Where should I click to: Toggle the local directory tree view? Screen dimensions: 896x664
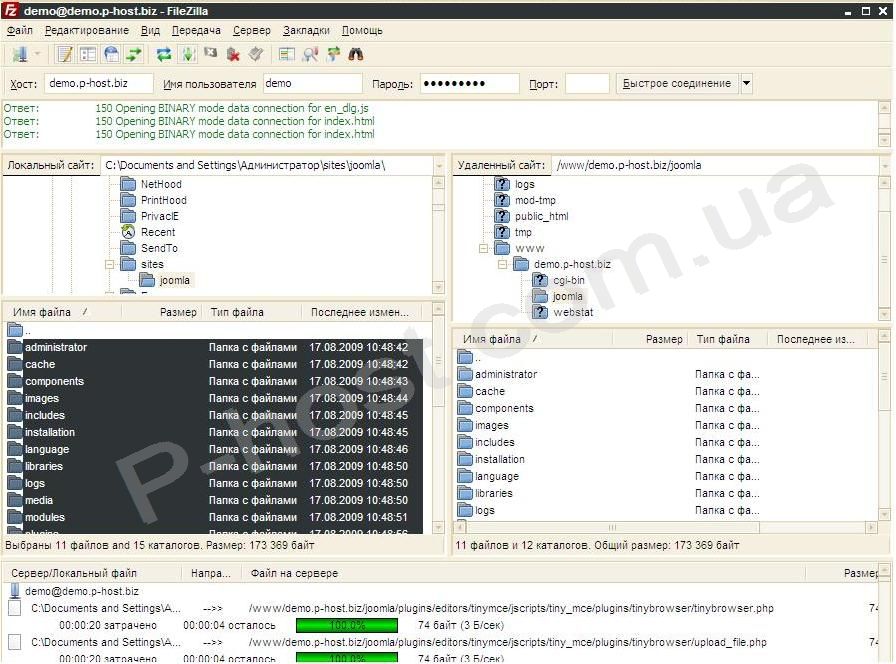click(x=88, y=54)
